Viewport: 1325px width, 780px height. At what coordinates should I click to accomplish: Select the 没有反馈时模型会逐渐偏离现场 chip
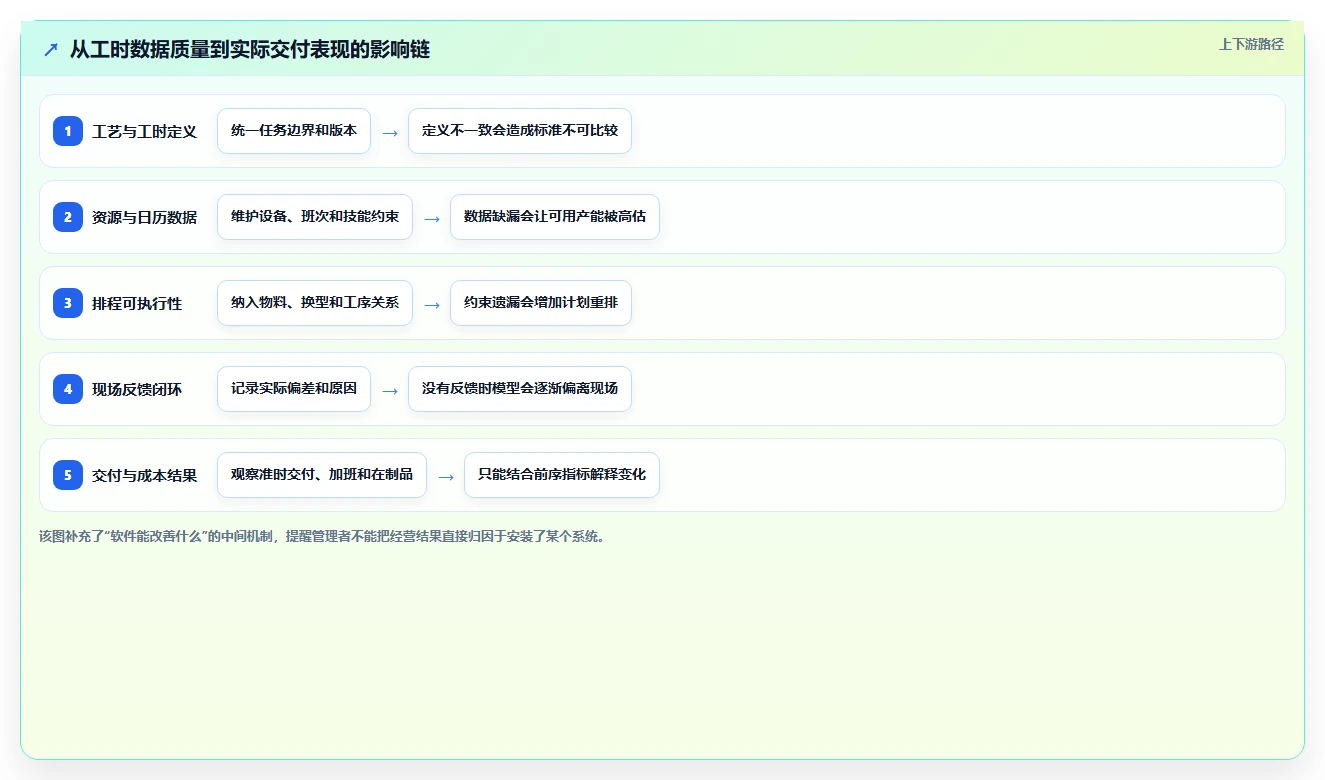(x=520, y=389)
